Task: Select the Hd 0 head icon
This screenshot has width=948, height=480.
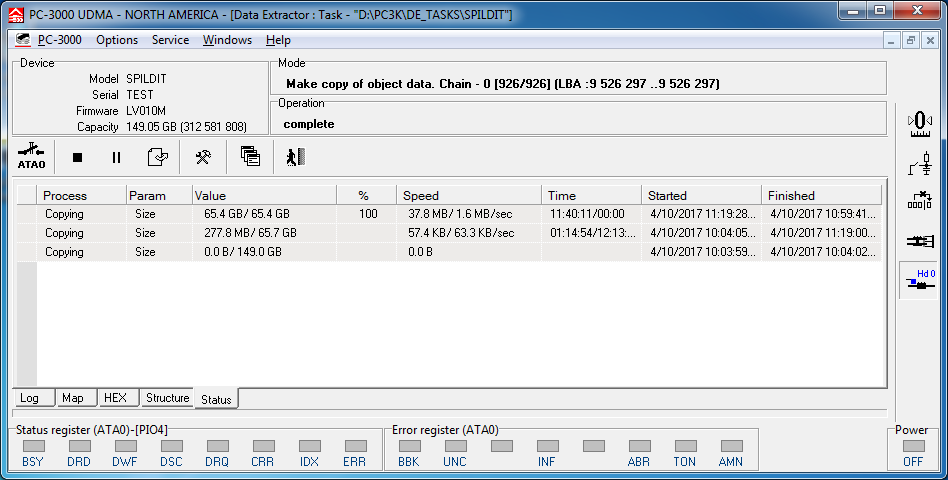Action: click(921, 279)
